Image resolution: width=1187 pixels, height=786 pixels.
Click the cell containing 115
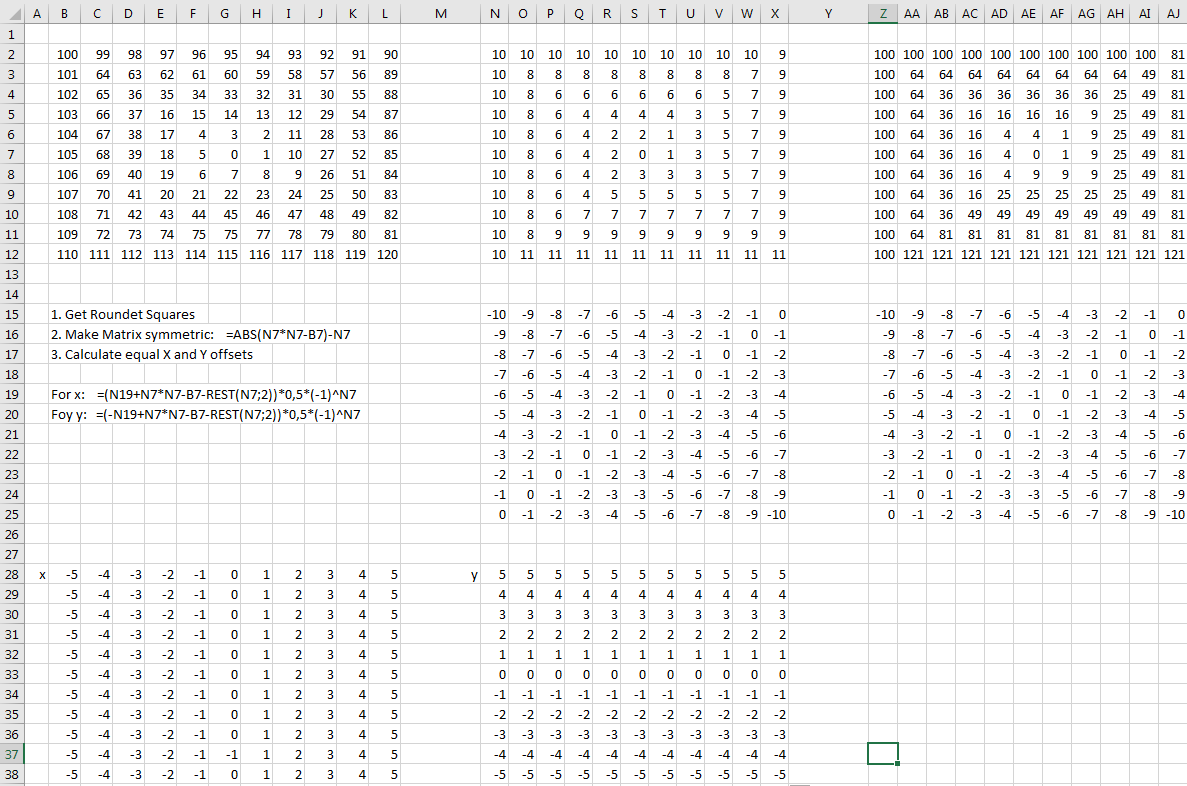(225, 254)
